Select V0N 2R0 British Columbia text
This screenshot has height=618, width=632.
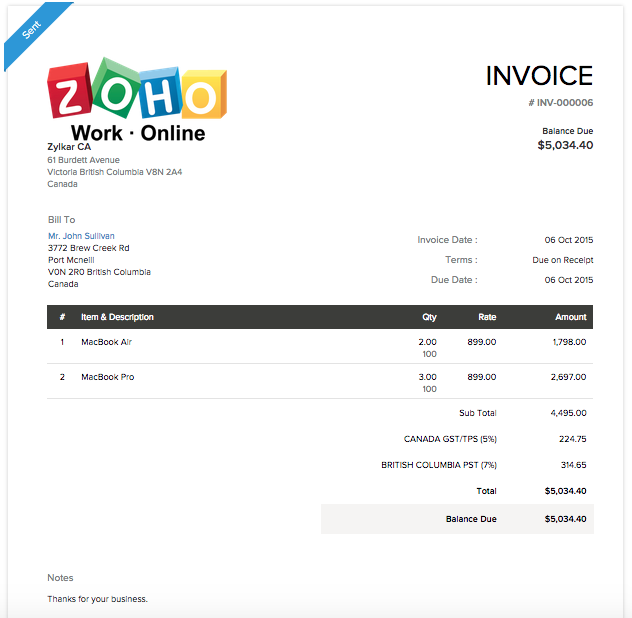click(x=99, y=272)
